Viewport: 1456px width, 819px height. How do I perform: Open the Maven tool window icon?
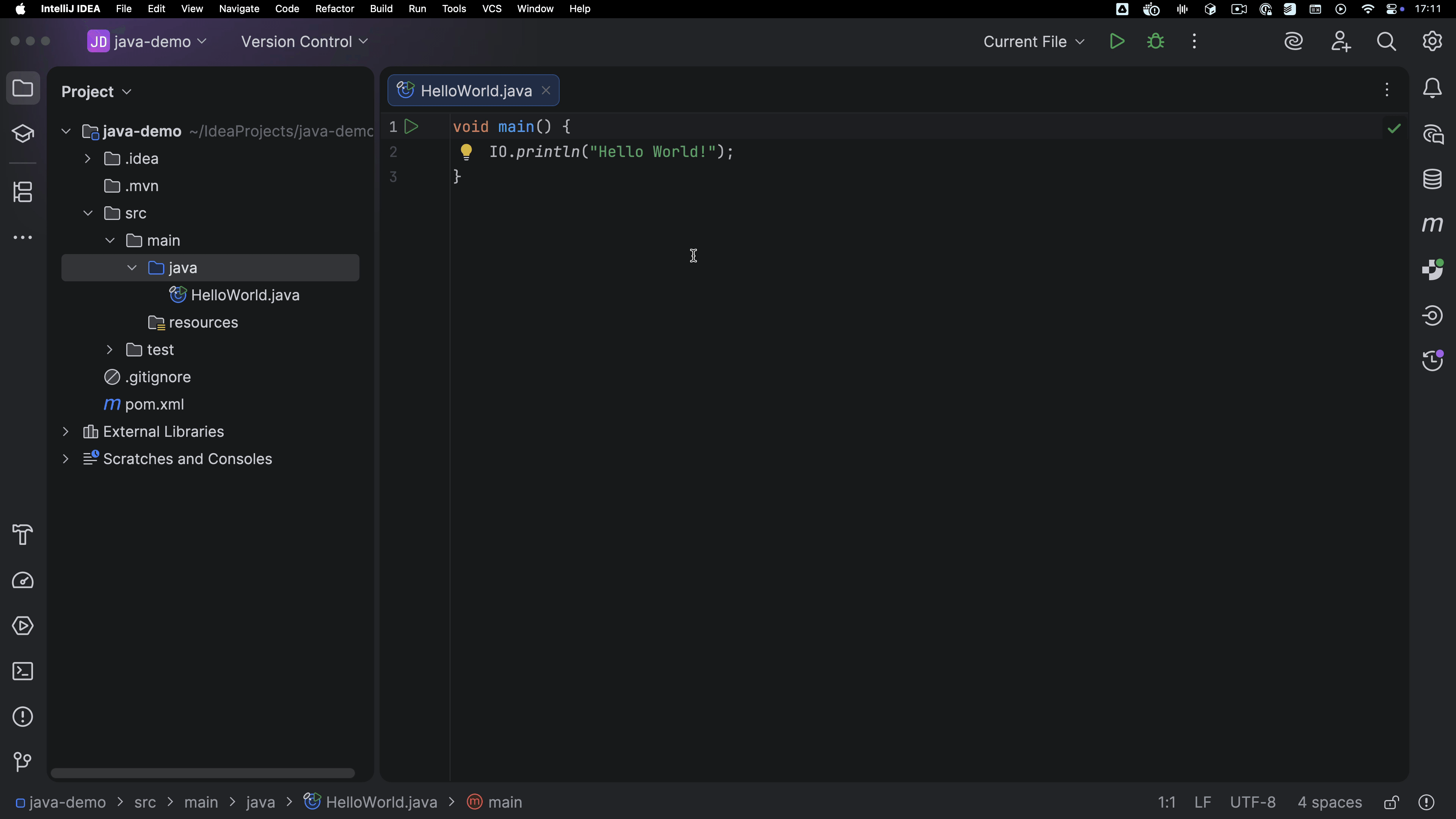tap(1432, 225)
